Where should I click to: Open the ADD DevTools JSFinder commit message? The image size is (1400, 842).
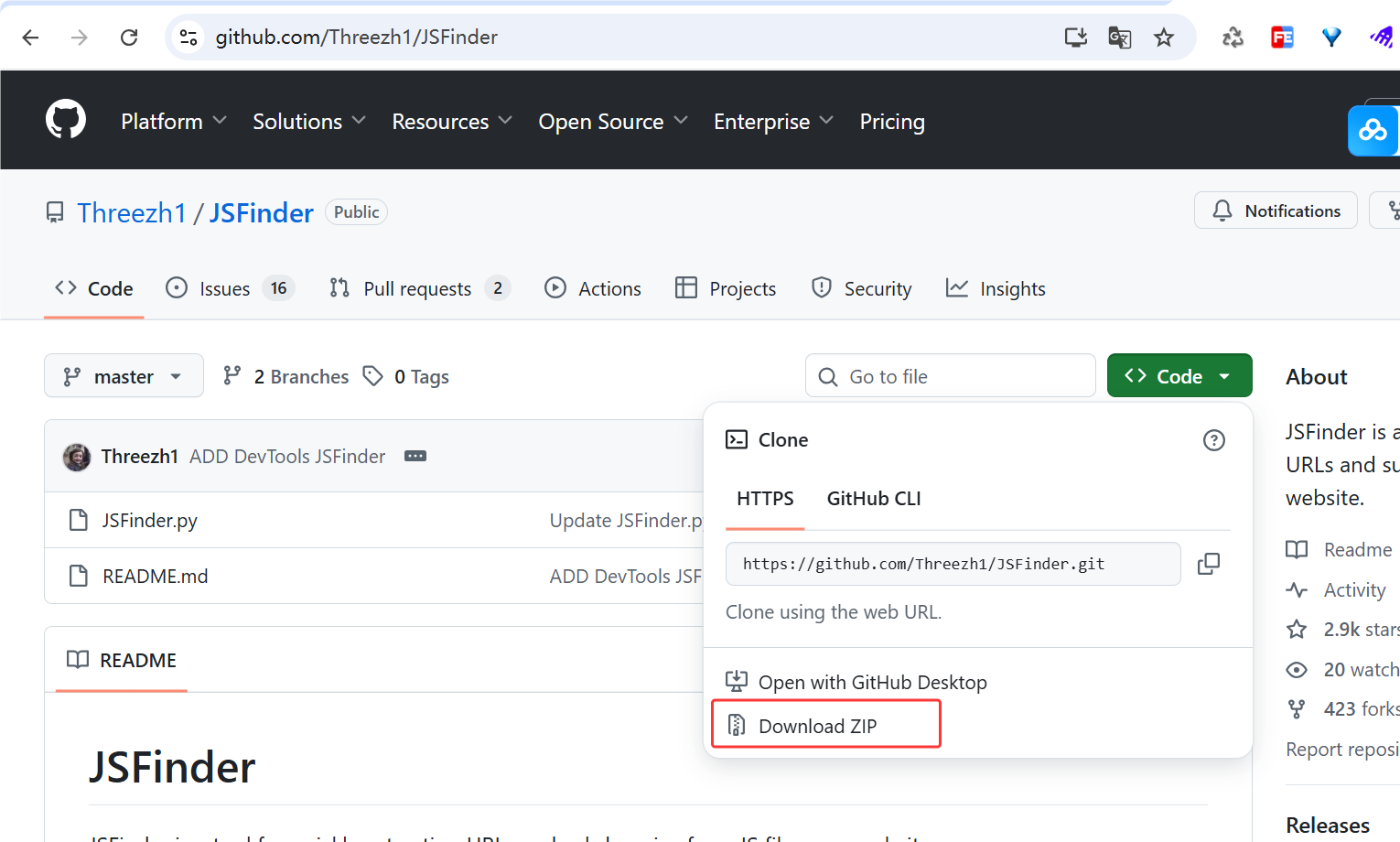[287, 457]
